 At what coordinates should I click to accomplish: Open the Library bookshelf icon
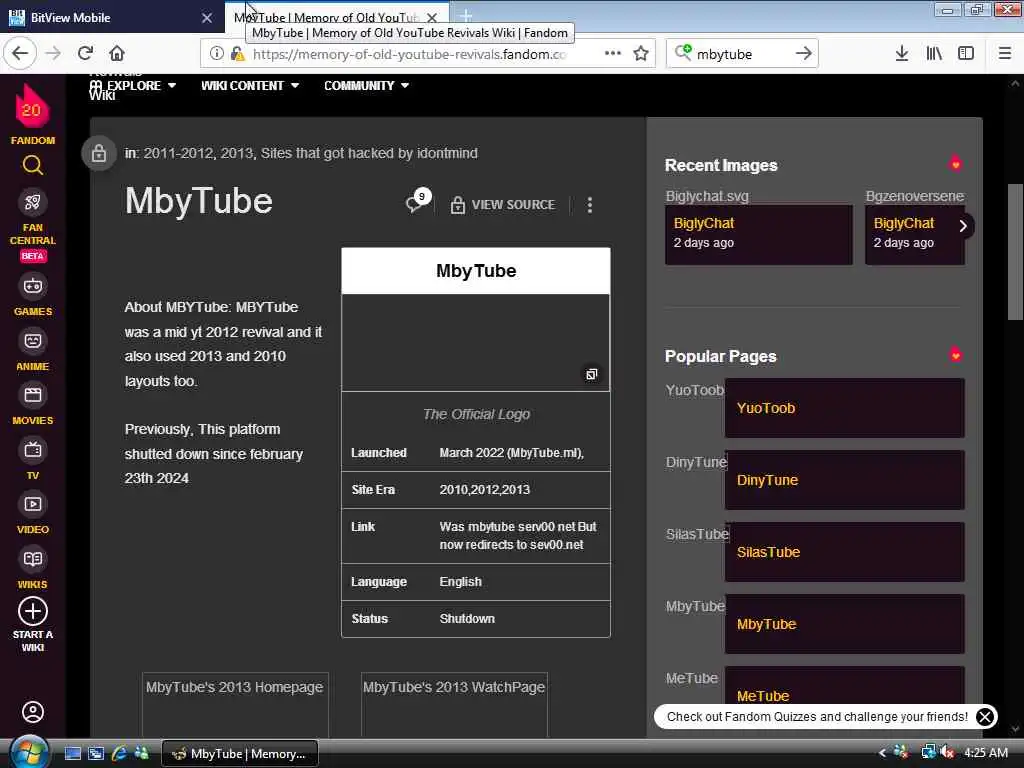tap(934, 54)
